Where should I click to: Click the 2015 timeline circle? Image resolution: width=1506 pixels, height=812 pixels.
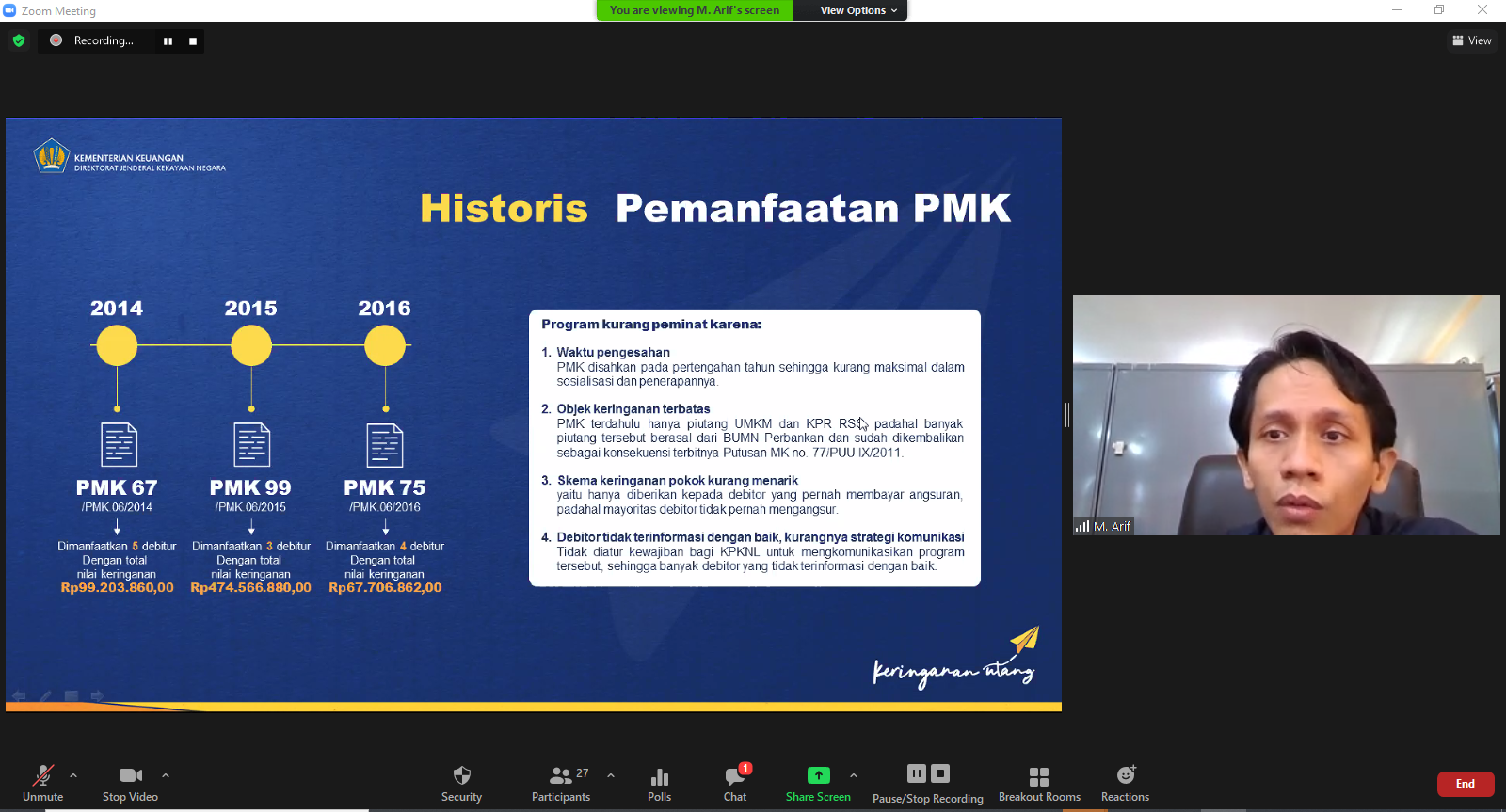tap(251, 345)
